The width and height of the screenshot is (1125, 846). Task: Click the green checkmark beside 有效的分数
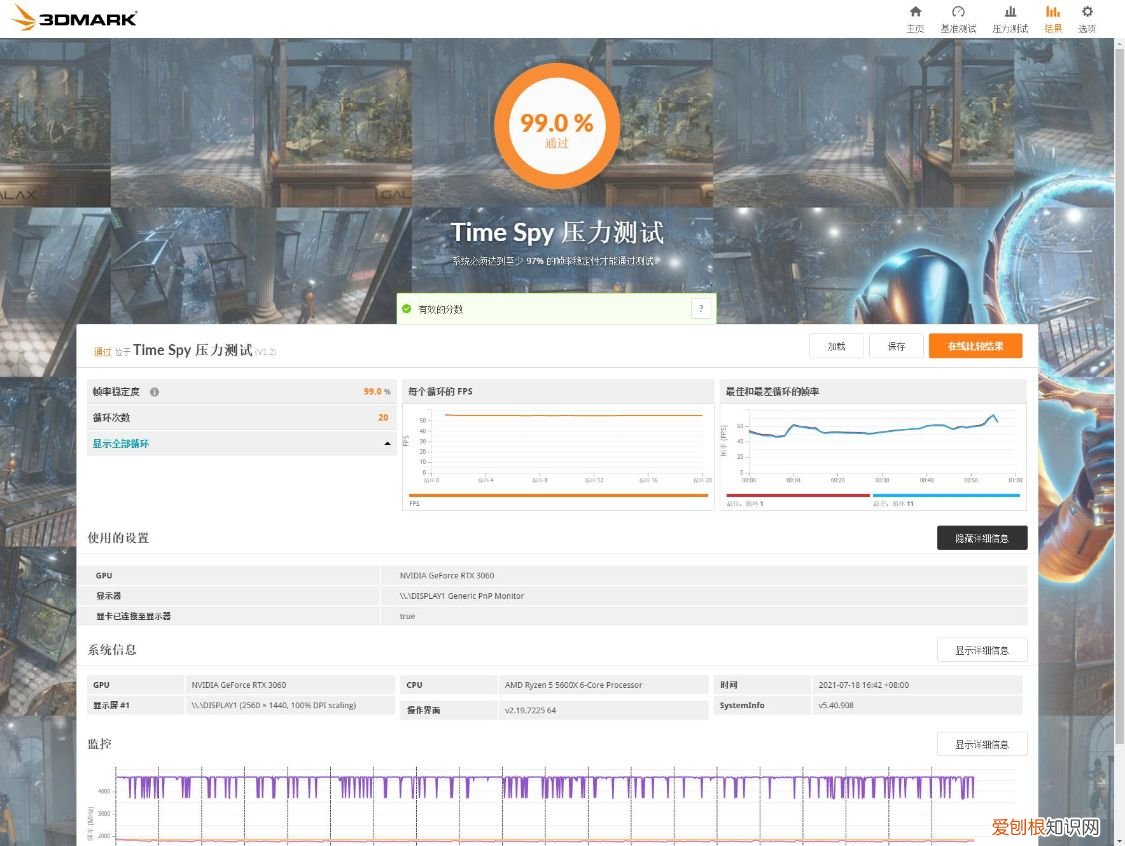[x=407, y=309]
